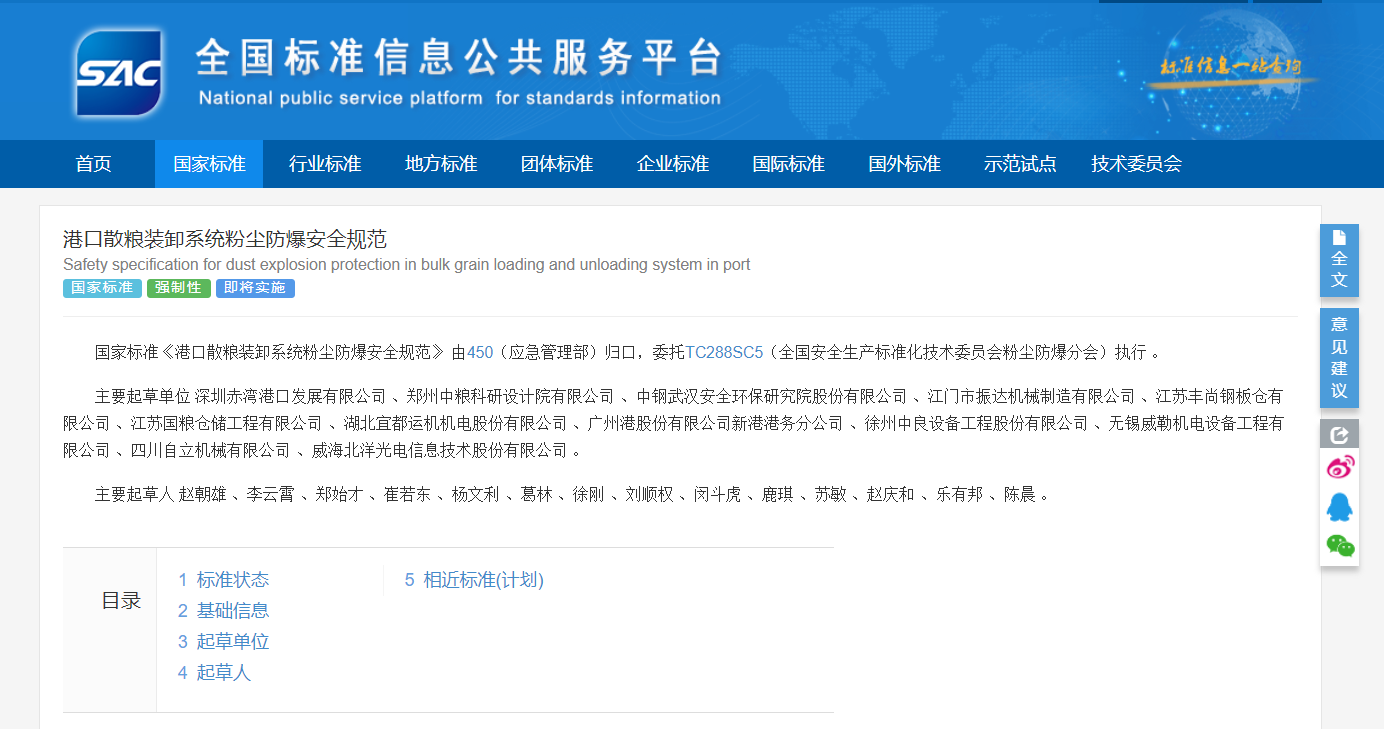Viewport: 1384px width, 729px height.
Task: Open the 企业标准 navigation tab
Action: 673,164
